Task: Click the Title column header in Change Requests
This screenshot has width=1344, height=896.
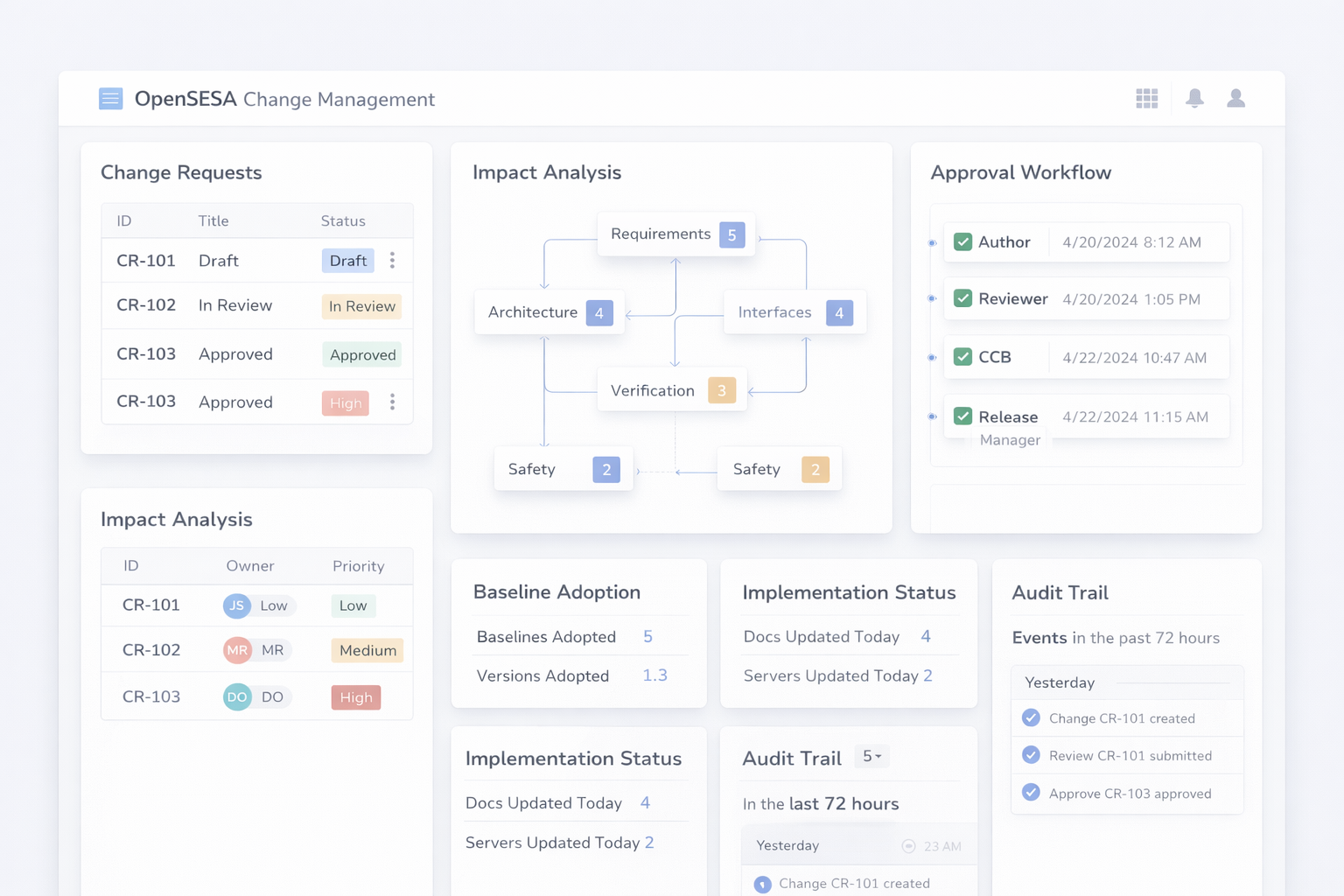Action: (213, 221)
